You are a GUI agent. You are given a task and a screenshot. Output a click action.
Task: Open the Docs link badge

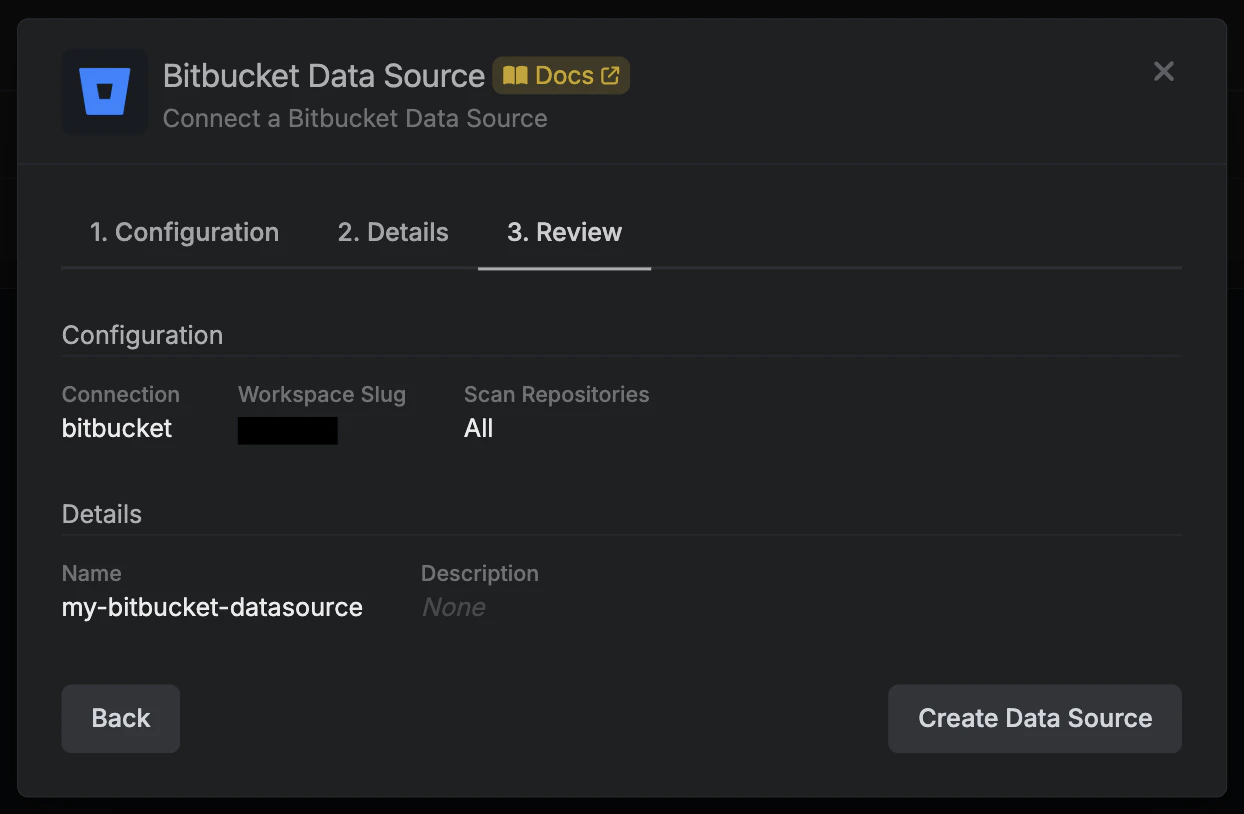tap(561, 75)
